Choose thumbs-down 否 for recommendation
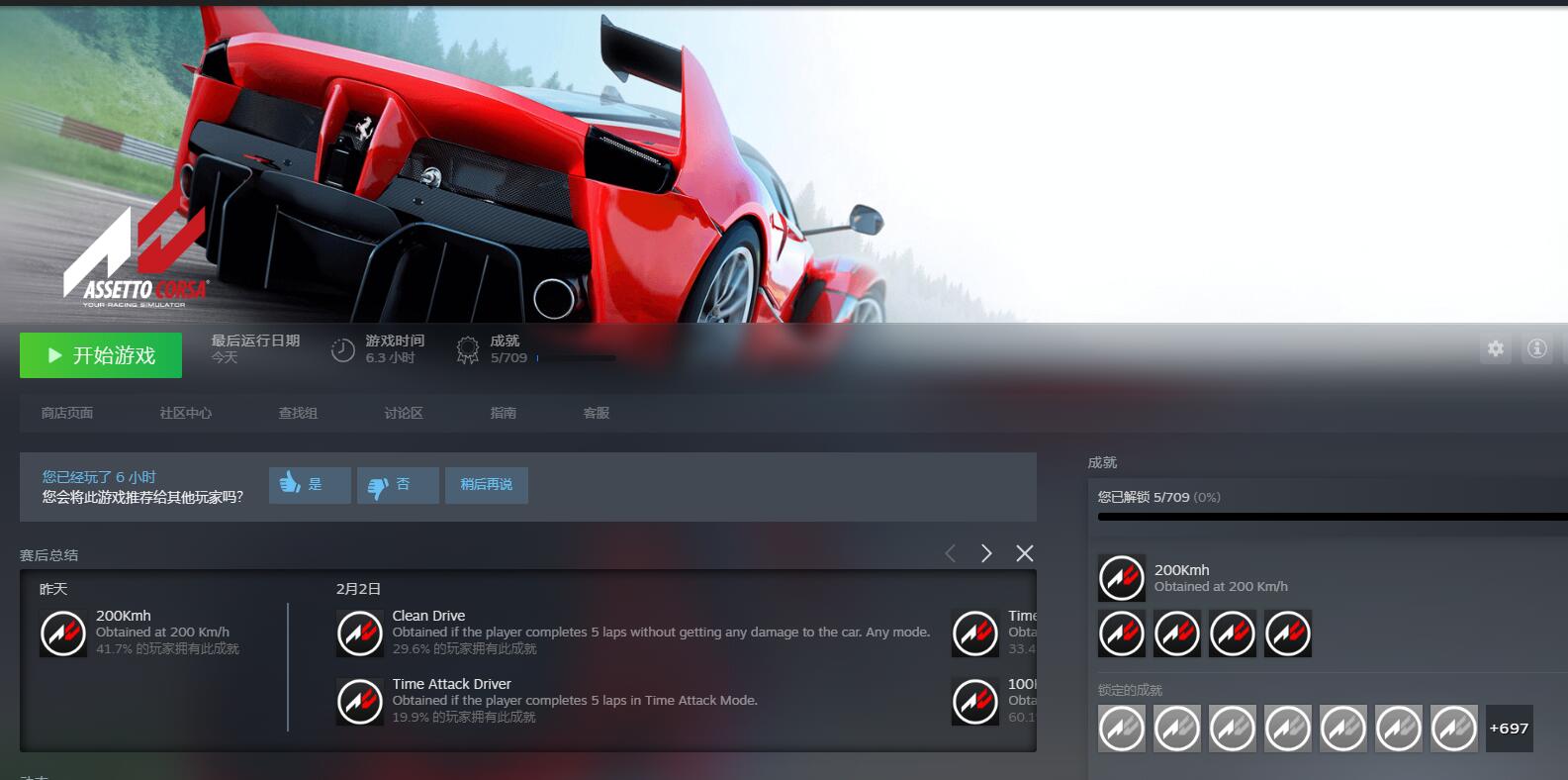The width and height of the screenshot is (1568, 780). tap(398, 485)
